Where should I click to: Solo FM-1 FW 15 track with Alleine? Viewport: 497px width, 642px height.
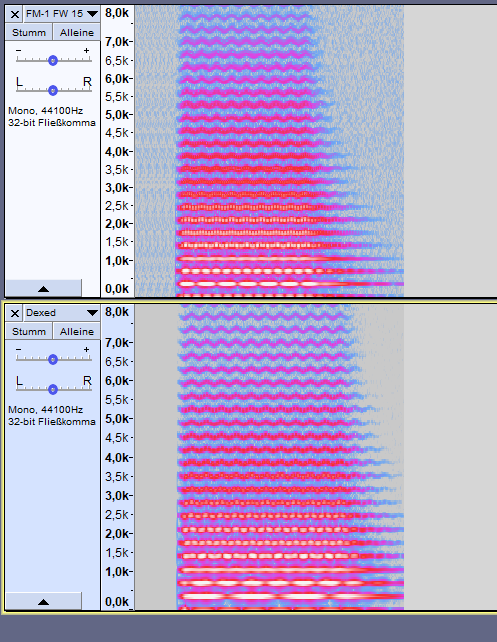[x=77, y=32]
